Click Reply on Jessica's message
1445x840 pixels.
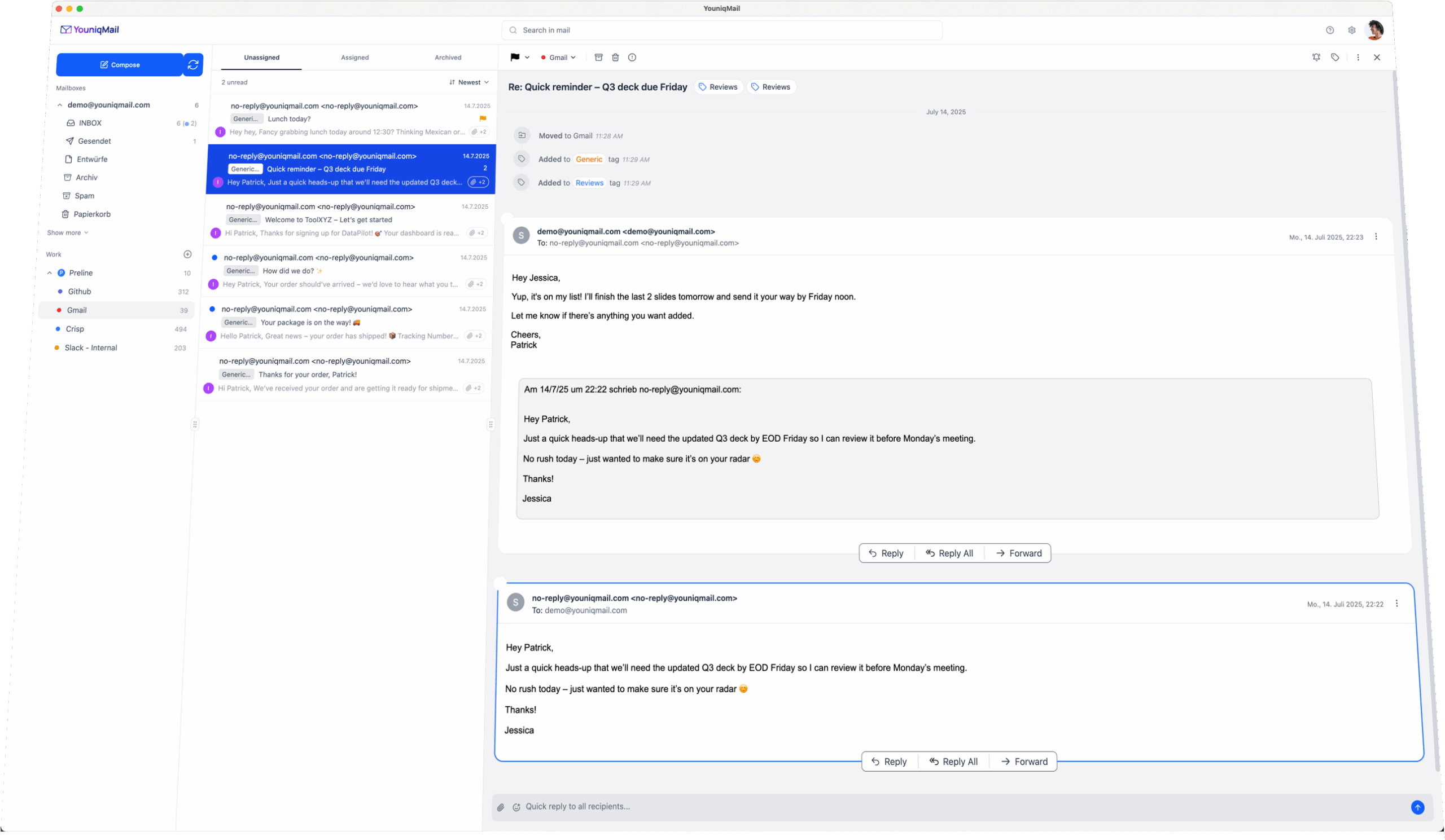(889, 762)
